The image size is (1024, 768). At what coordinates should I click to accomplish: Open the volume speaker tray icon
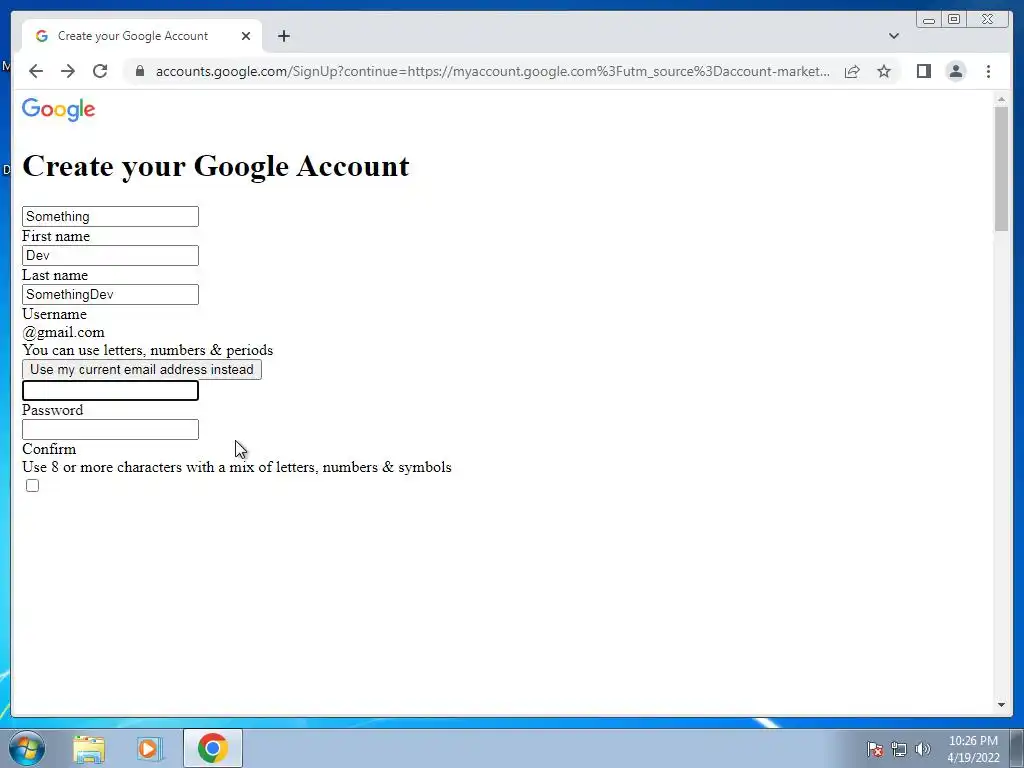point(923,749)
